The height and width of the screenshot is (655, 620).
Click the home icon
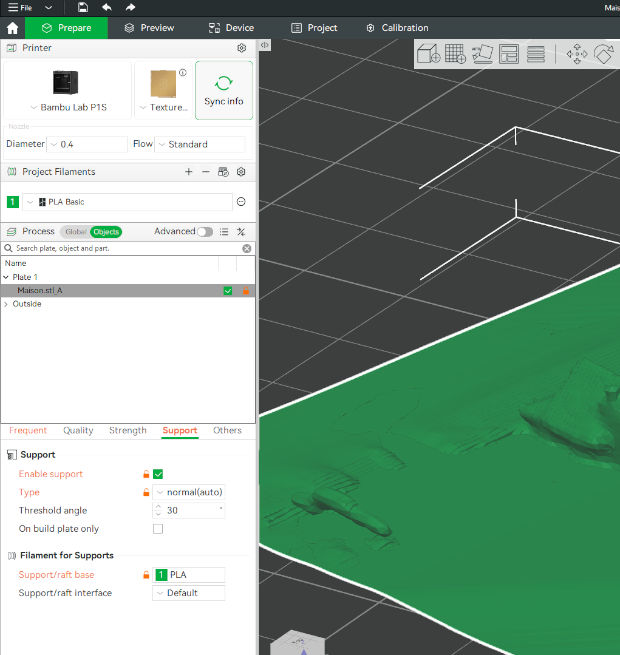[x=12, y=28]
